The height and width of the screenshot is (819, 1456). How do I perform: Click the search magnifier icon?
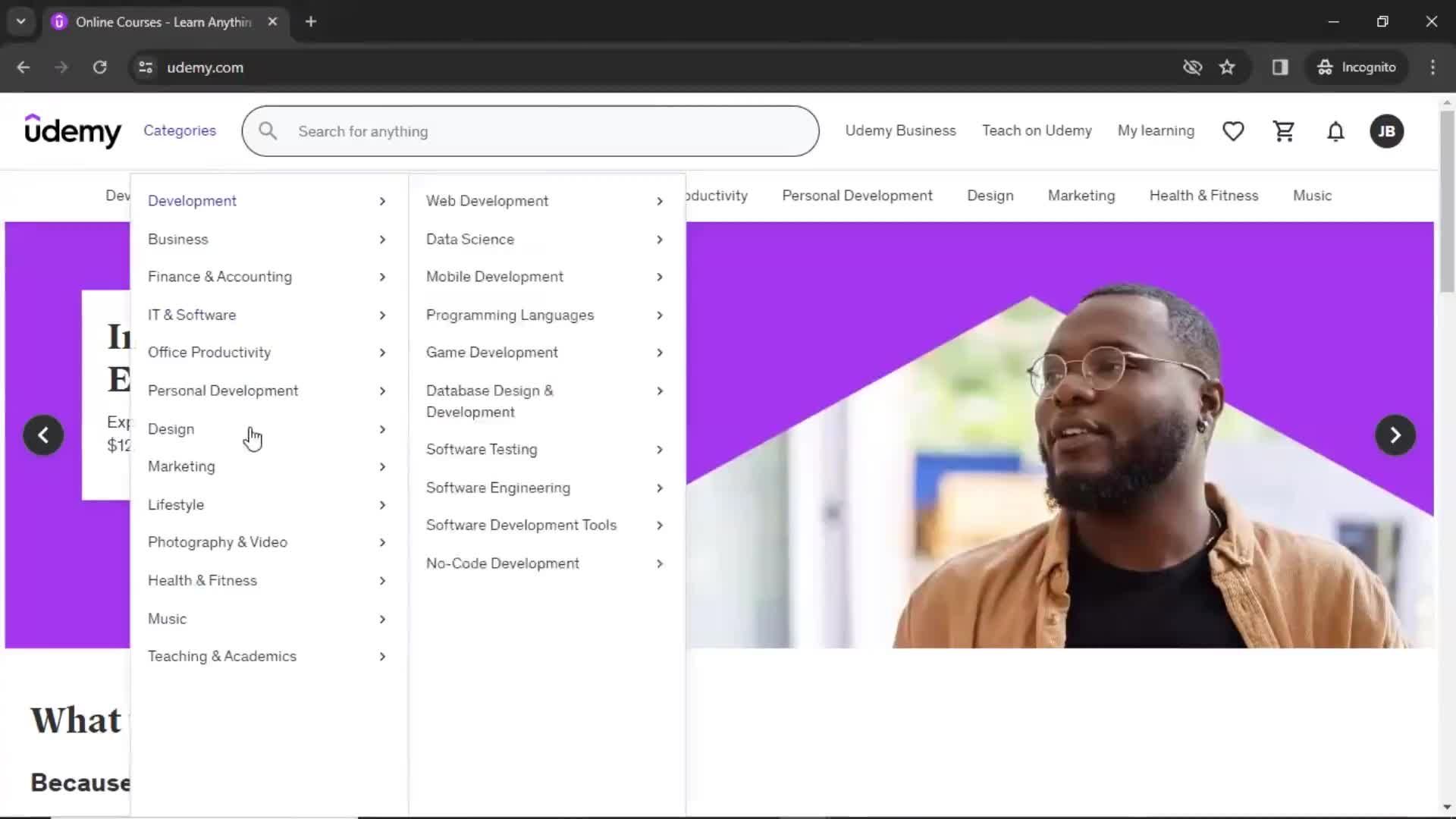(267, 131)
